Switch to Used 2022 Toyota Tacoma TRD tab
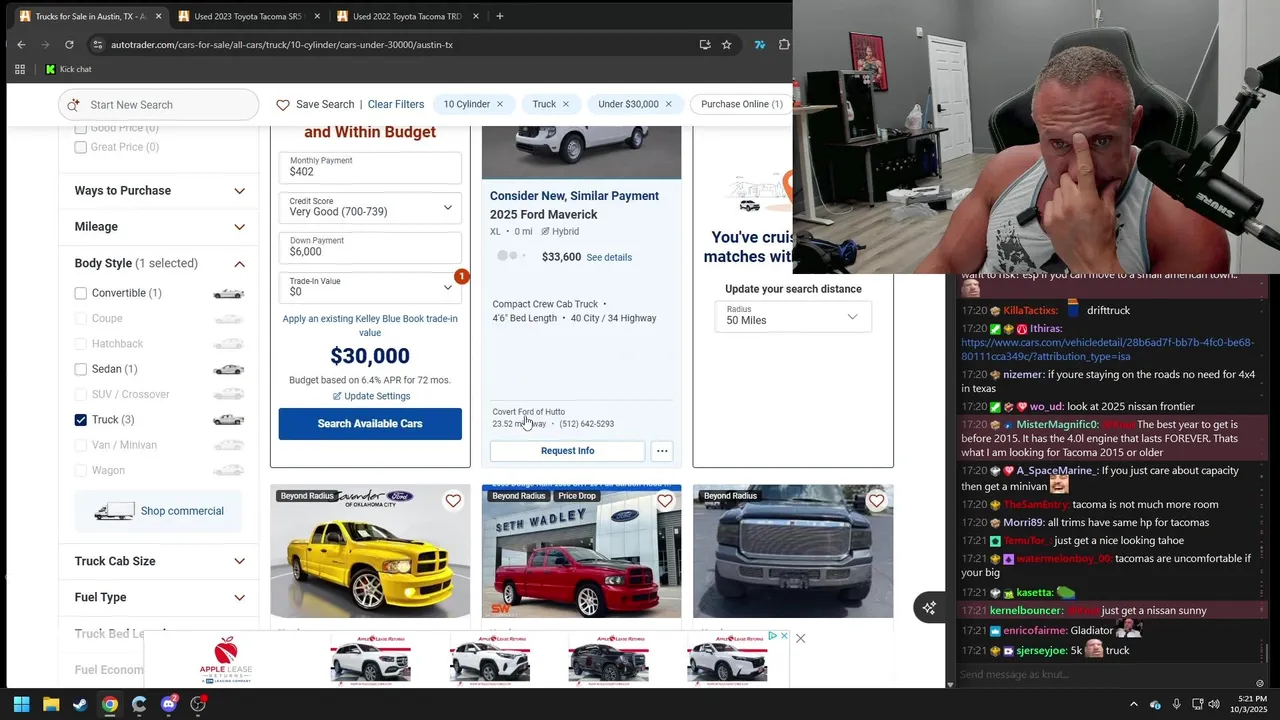The width and height of the screenshot is (1280, 720). [406, 16]
